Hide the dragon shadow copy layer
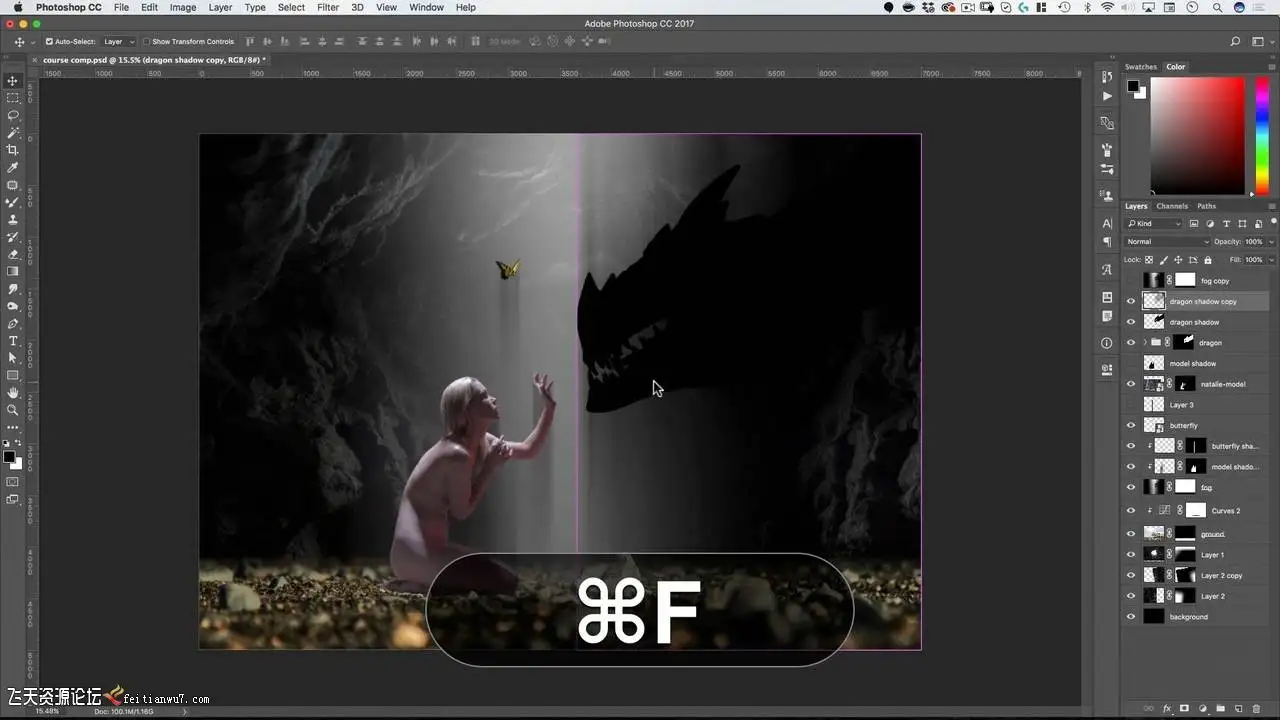Viewport: 1280px width, 720px height. click(x=1131, y=301)
